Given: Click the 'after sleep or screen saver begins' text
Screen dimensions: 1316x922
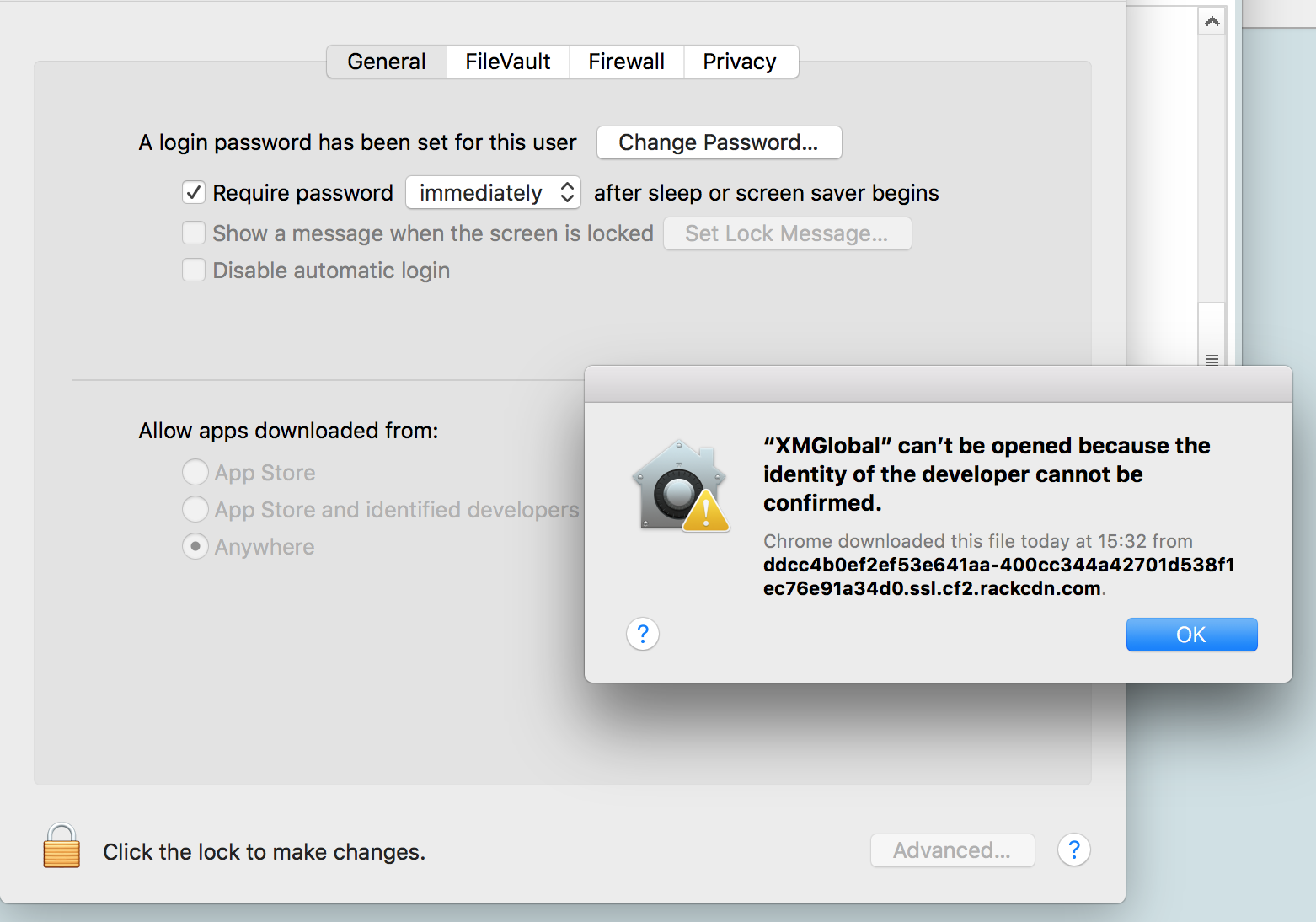Looking at the screenshot, I should tap(767, 193).
